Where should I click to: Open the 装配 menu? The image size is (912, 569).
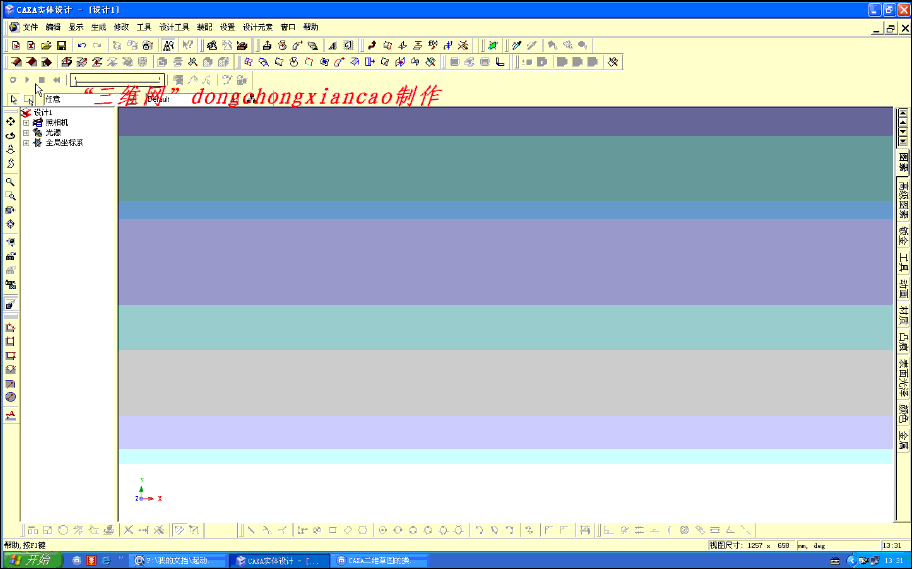204,27
